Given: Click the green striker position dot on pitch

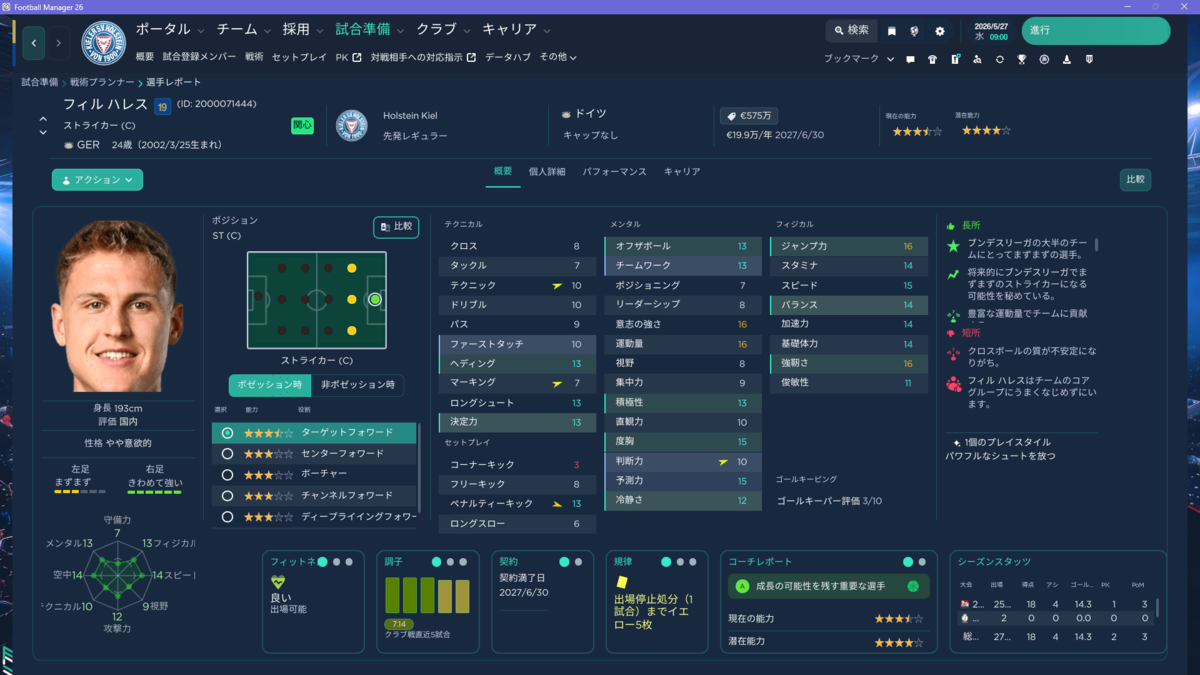Looking at the screenshot, I should click(x=375, y=299).
